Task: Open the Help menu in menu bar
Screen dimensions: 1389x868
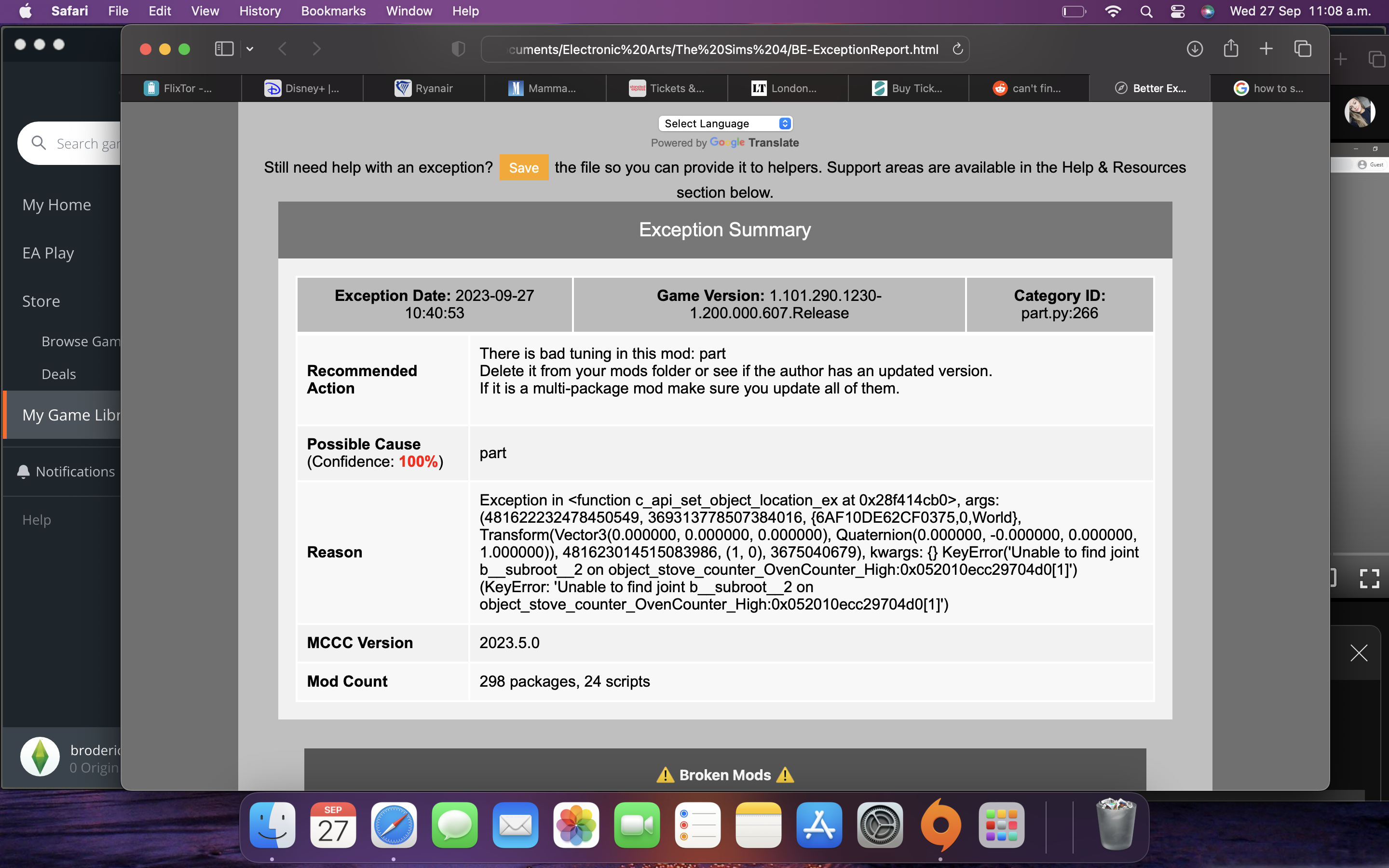Action: point(465,11)
